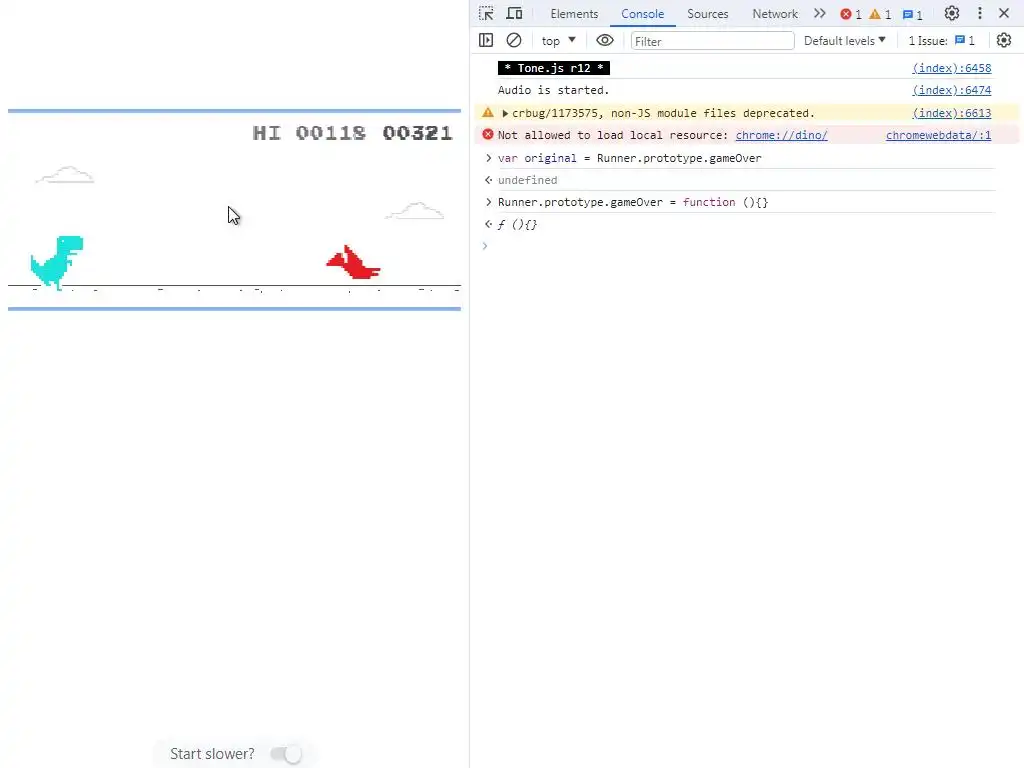Focus the console Filter field
The width and height of the screenshot is (1024, 768).
712,41
